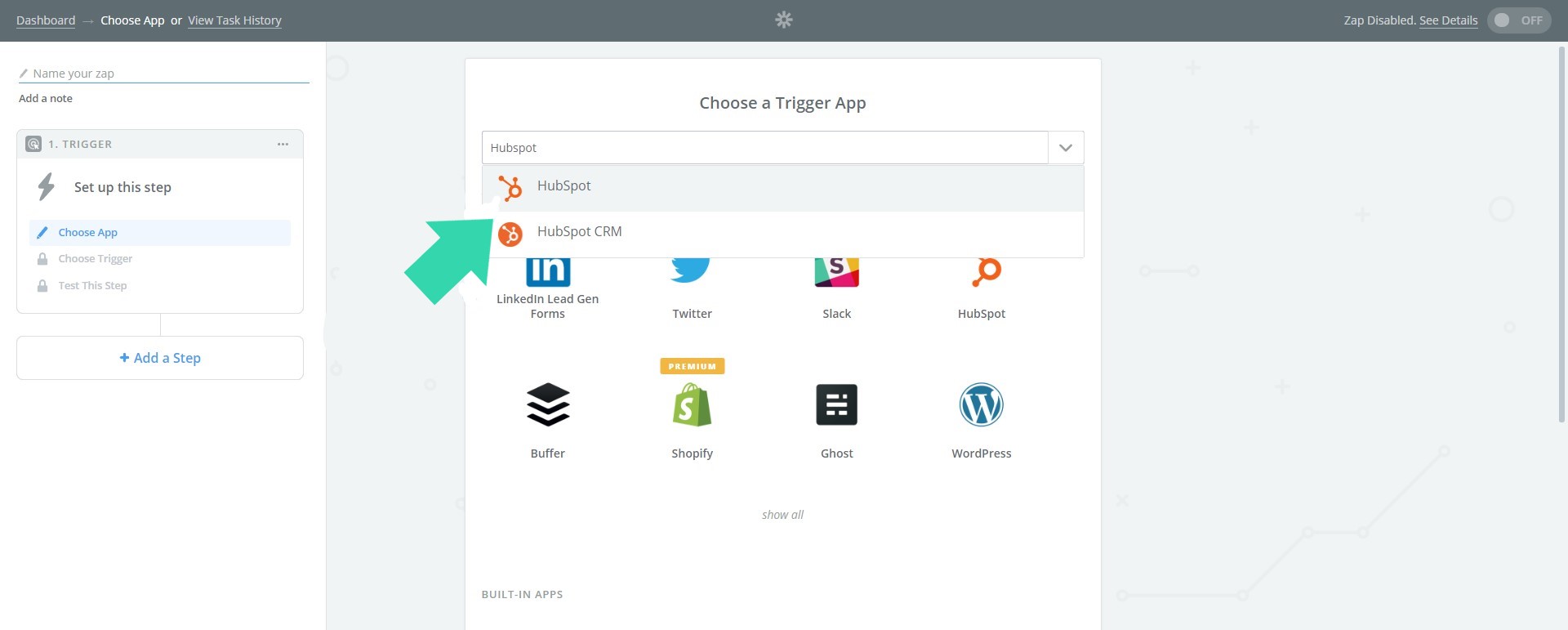Click Choose Trigger in the step sidebar

pos(95,258)
